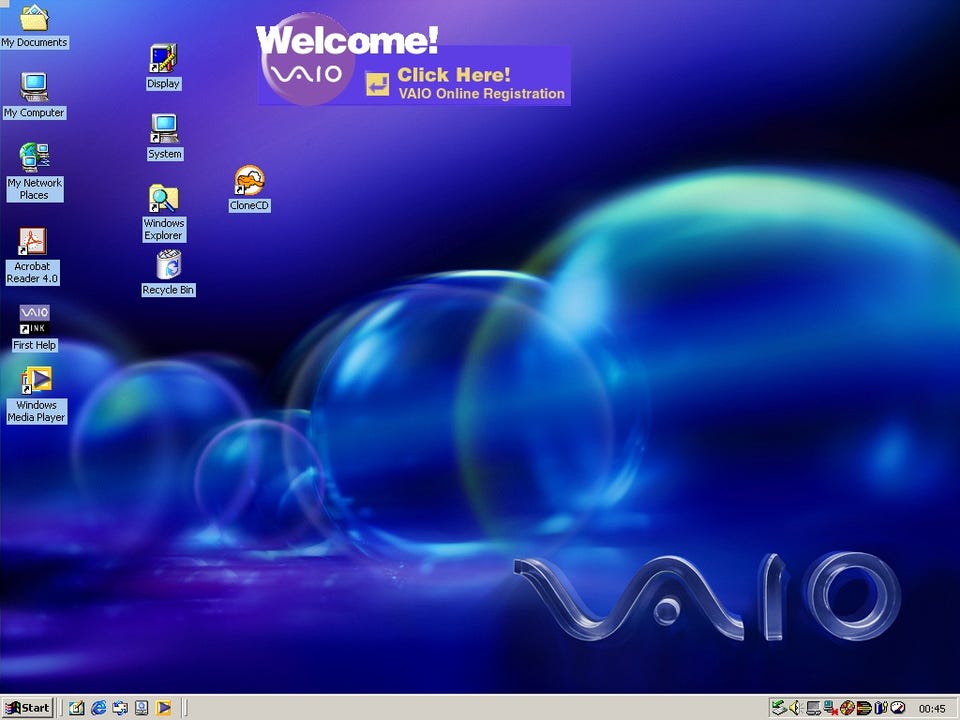Click the Start button

(28, 708)
